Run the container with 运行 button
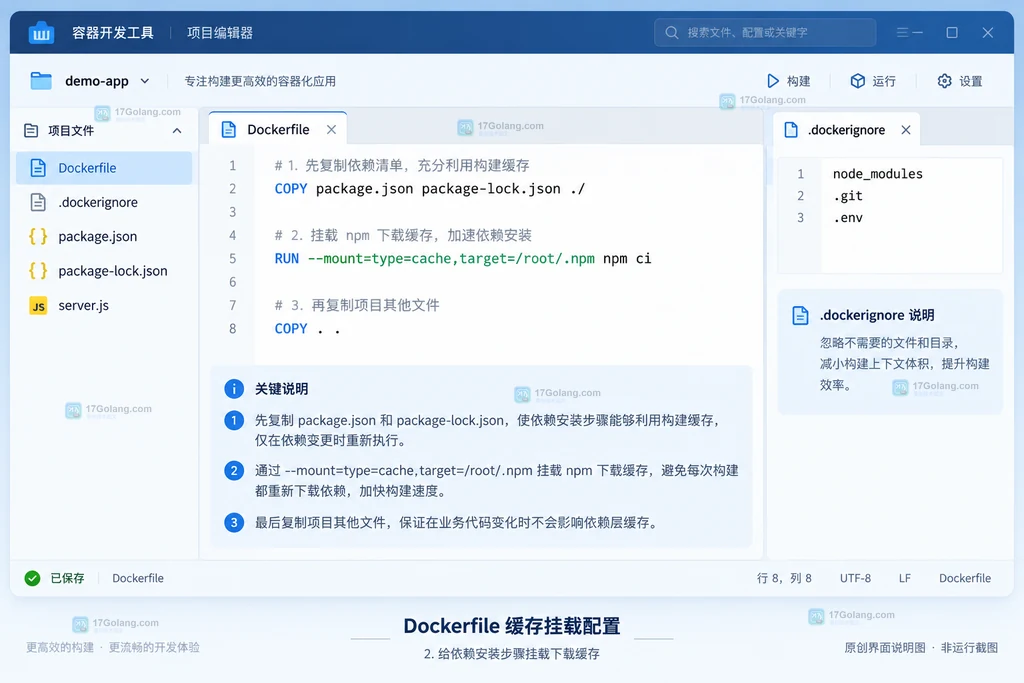The image size is (1024, 683). tap(873, 81)
